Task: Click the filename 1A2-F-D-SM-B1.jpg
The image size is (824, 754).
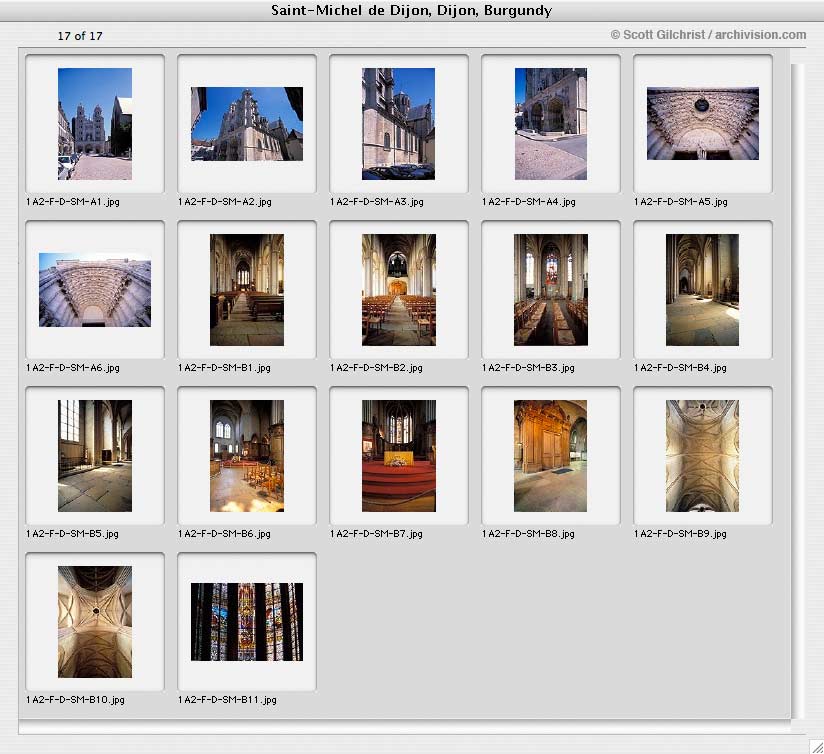Action: [x=224, y=368]
